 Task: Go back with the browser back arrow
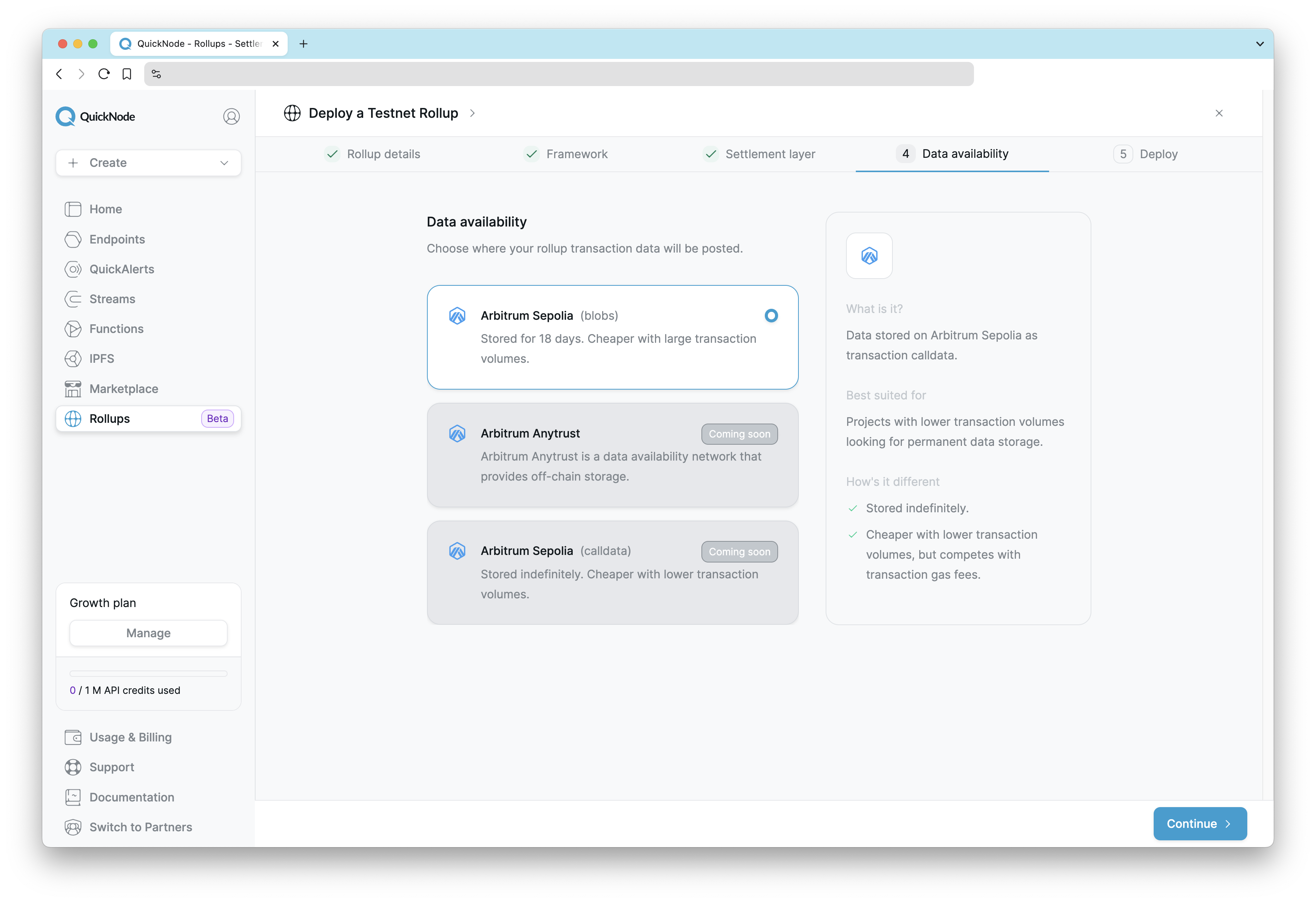(60, 74)
